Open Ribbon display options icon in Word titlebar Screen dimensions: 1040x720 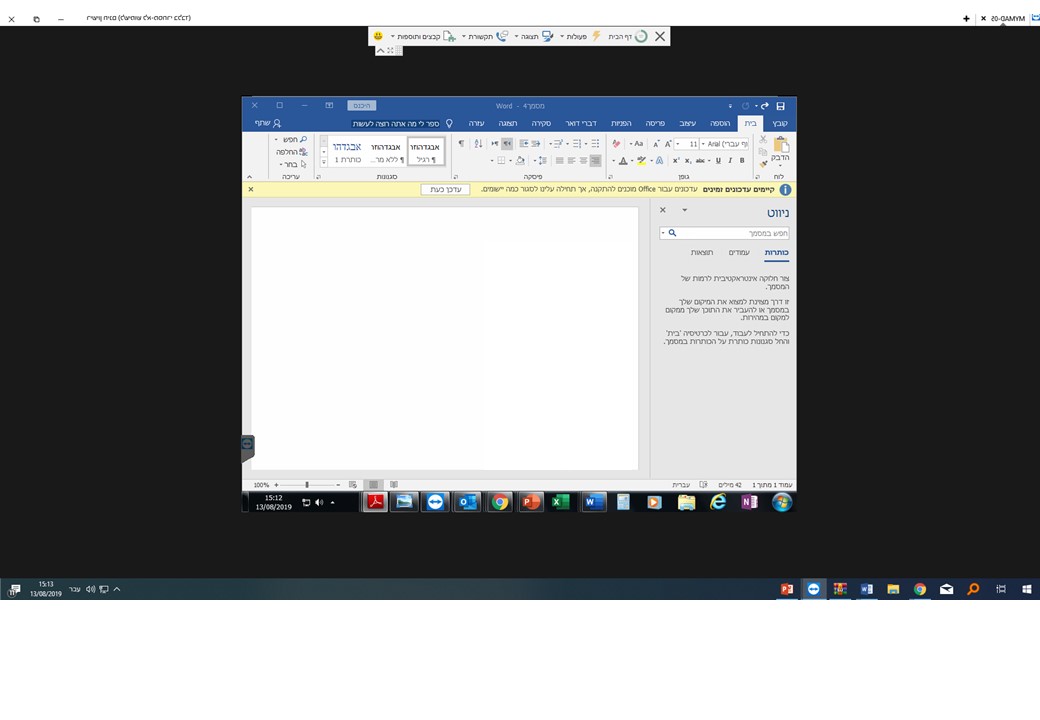tap(329, 105)
